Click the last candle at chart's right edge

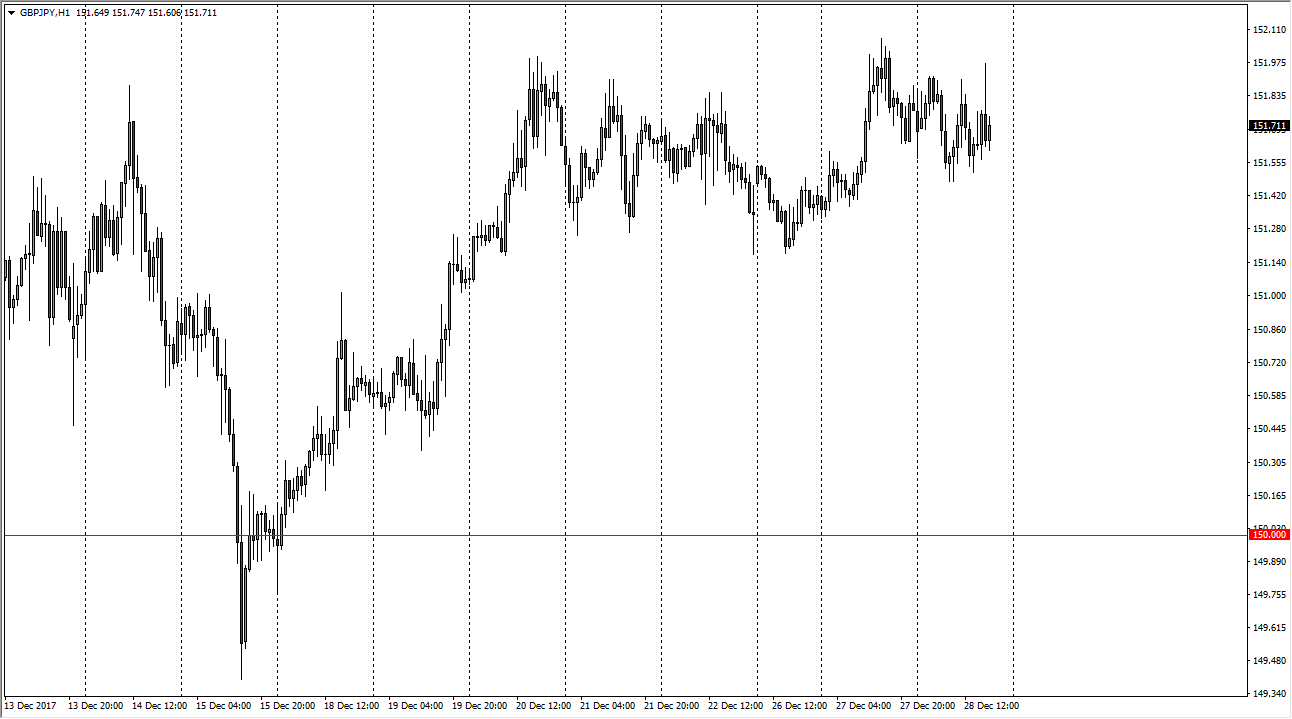click(x=989, y=132)
